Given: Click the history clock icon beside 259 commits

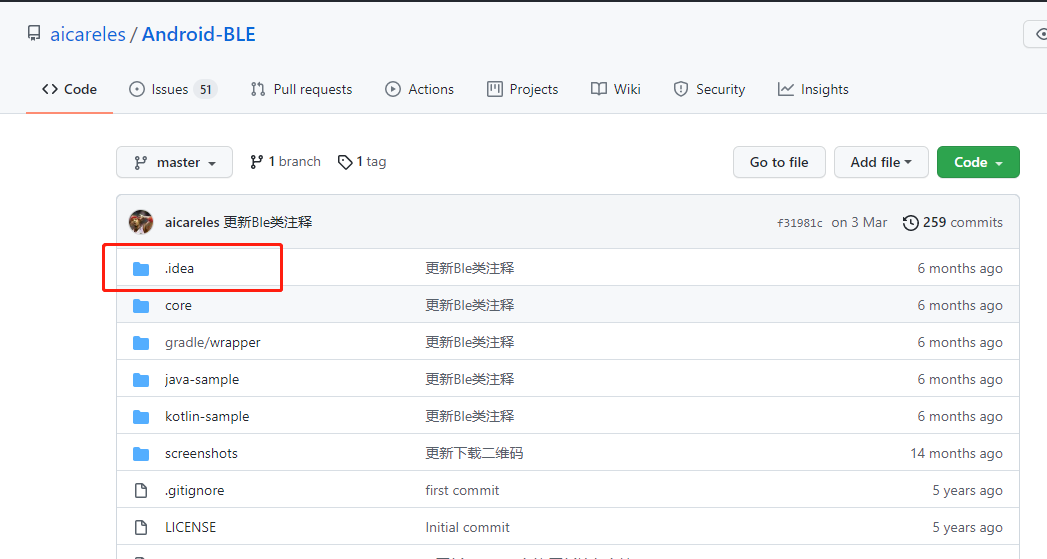Looking at the screenshot, I should tap(910, 222).
